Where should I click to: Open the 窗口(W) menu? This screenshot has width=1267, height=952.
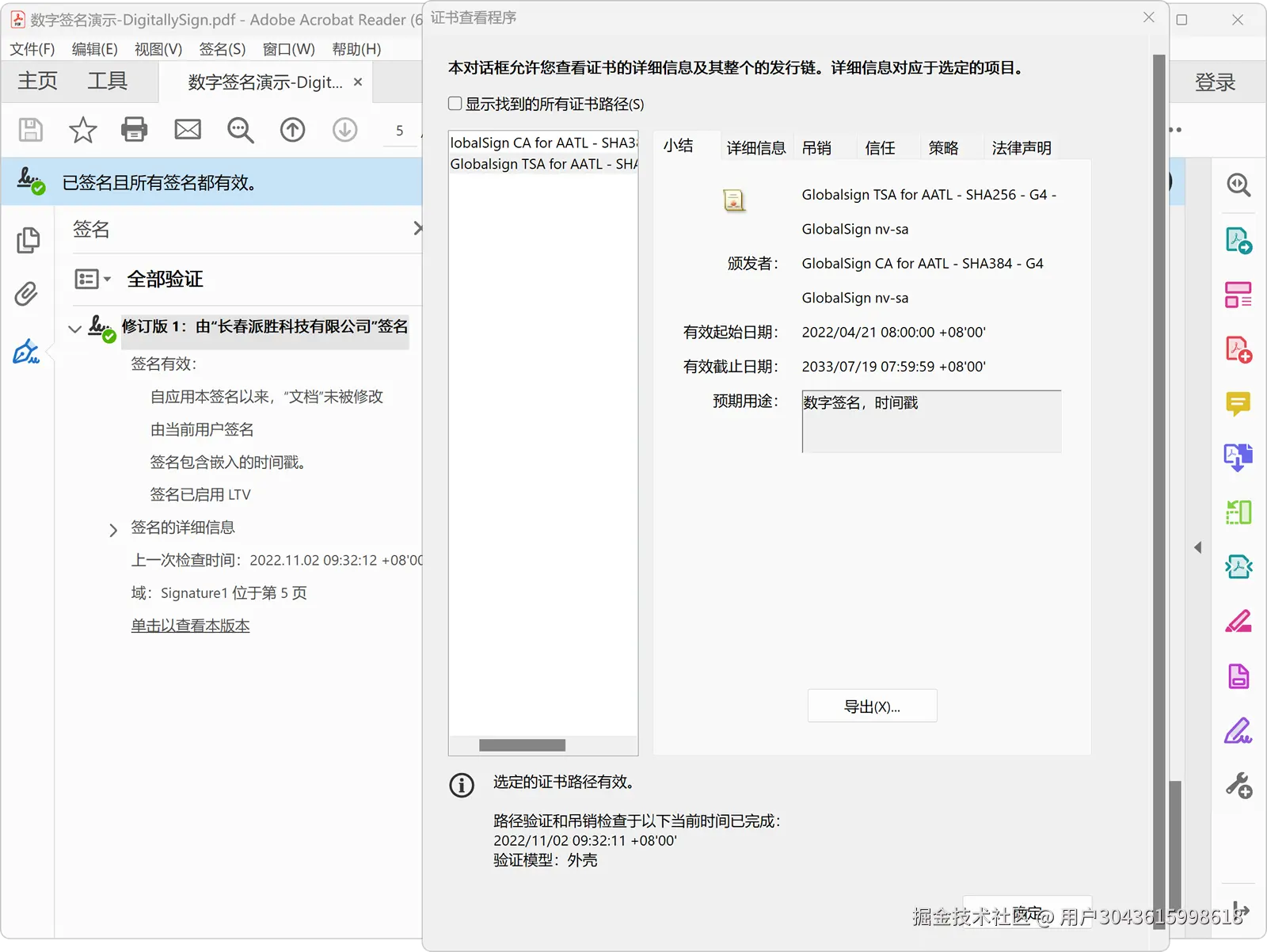point(289,49)
